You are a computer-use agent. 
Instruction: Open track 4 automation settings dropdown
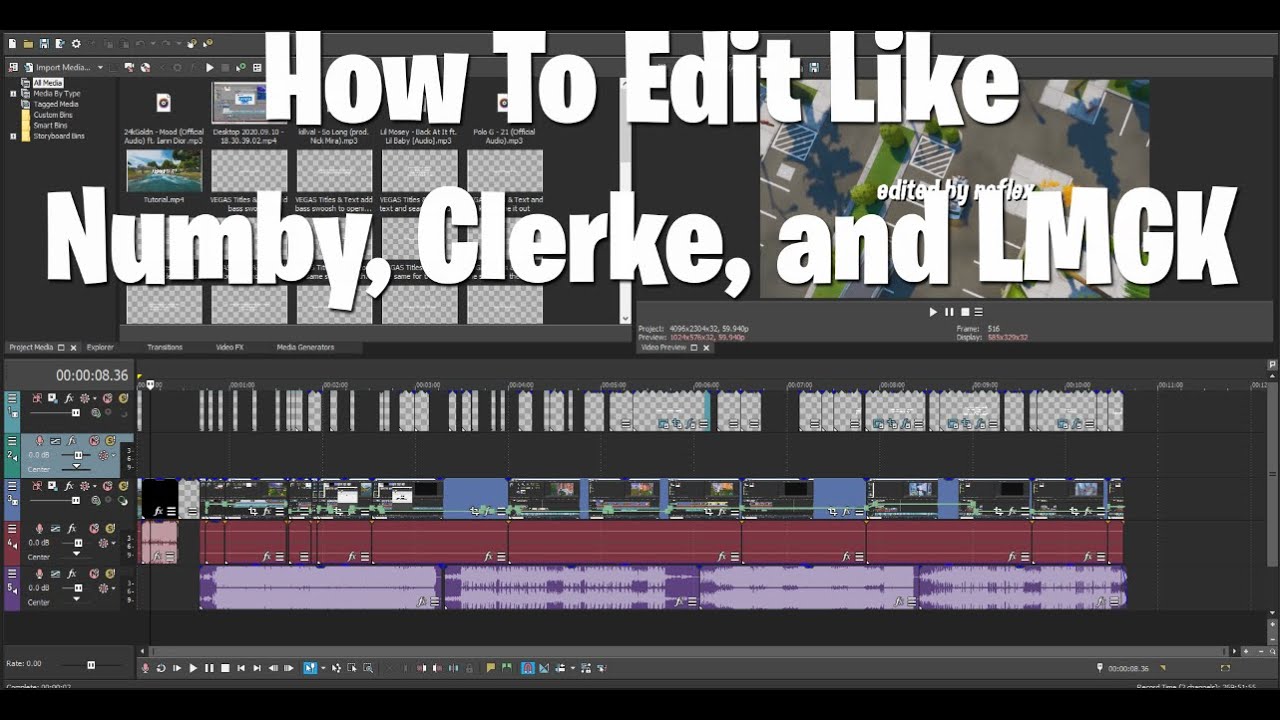(x=113, y=543)
